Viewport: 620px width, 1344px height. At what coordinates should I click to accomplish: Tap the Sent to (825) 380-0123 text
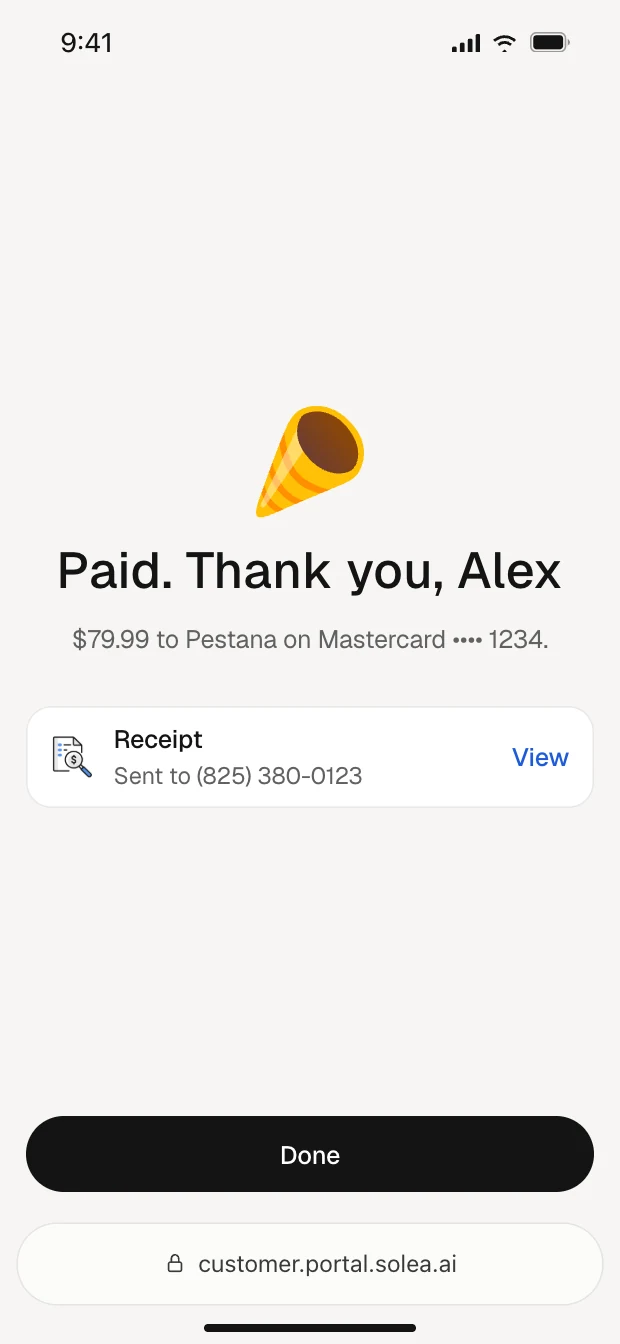tap(238, 775)
